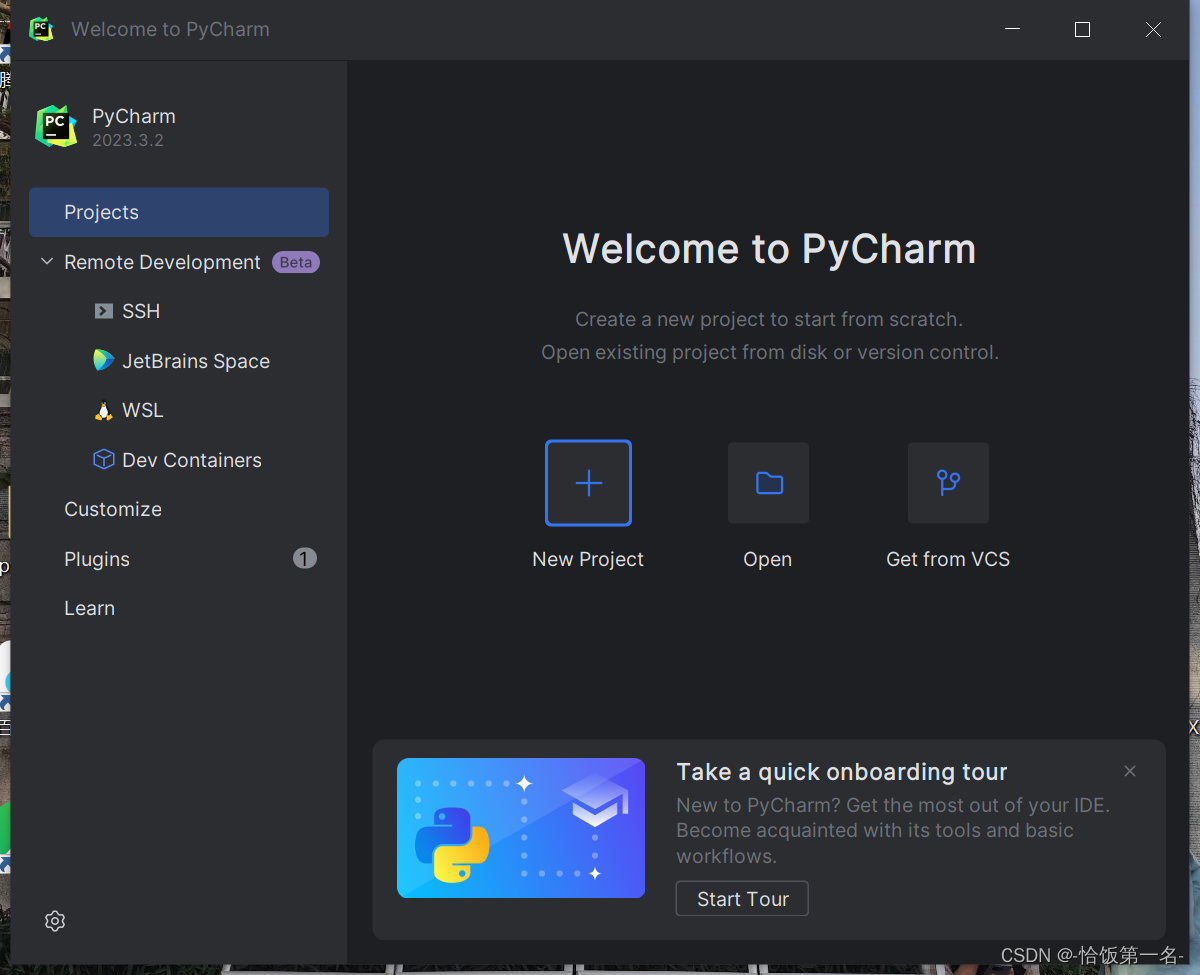
Task: Click the SSH terminal icon
Action: pyautogui.click(x=103, y=311)
